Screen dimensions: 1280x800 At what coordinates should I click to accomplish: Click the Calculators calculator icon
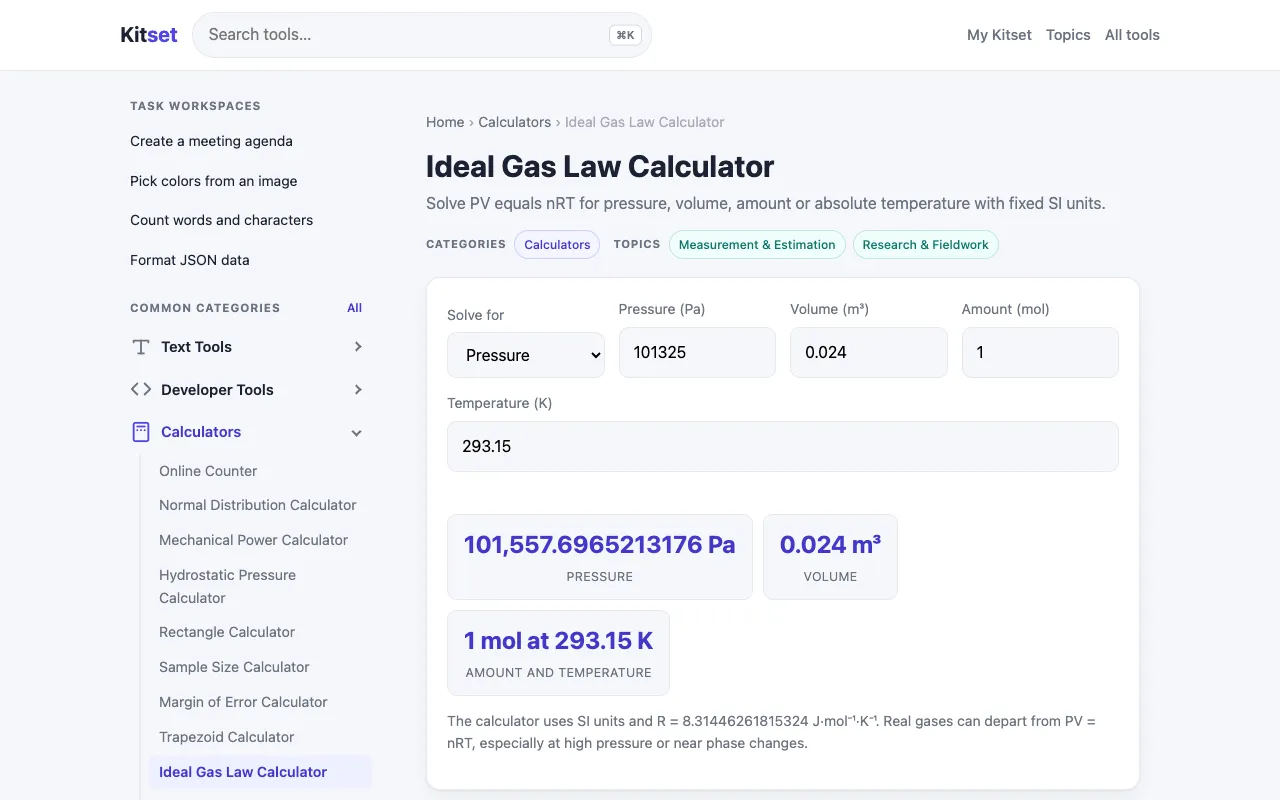click(141, 432)
